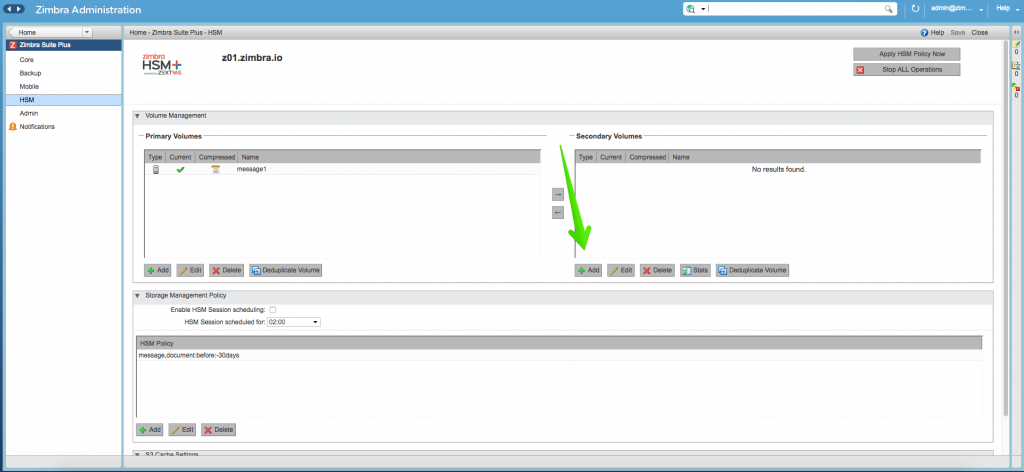Edit the selected secondary volume
This screenshot has width=1024, height=472.
pos(621,270)
